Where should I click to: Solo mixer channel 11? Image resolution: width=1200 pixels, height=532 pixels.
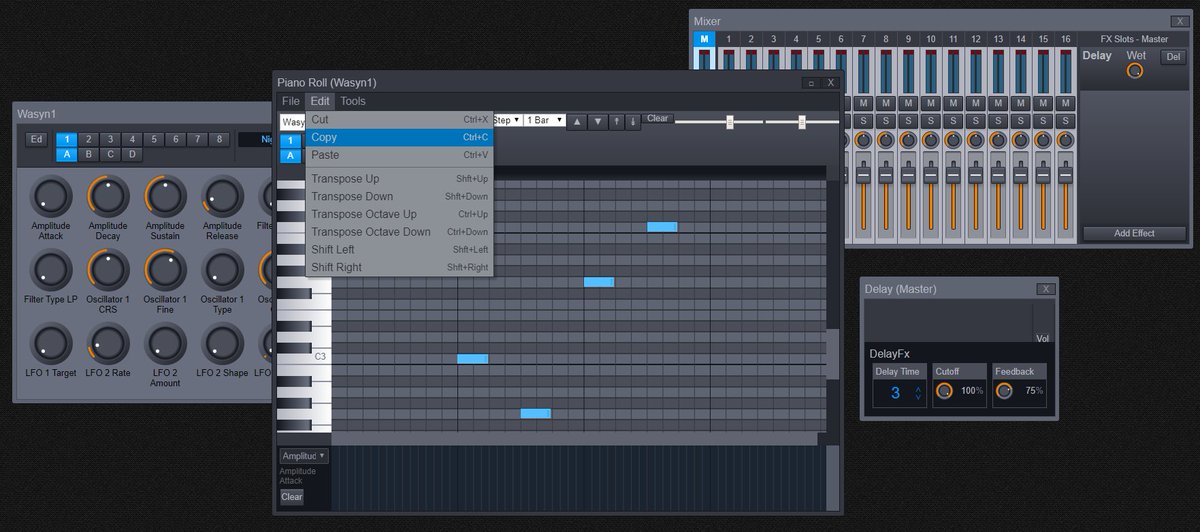coord(953,120)
